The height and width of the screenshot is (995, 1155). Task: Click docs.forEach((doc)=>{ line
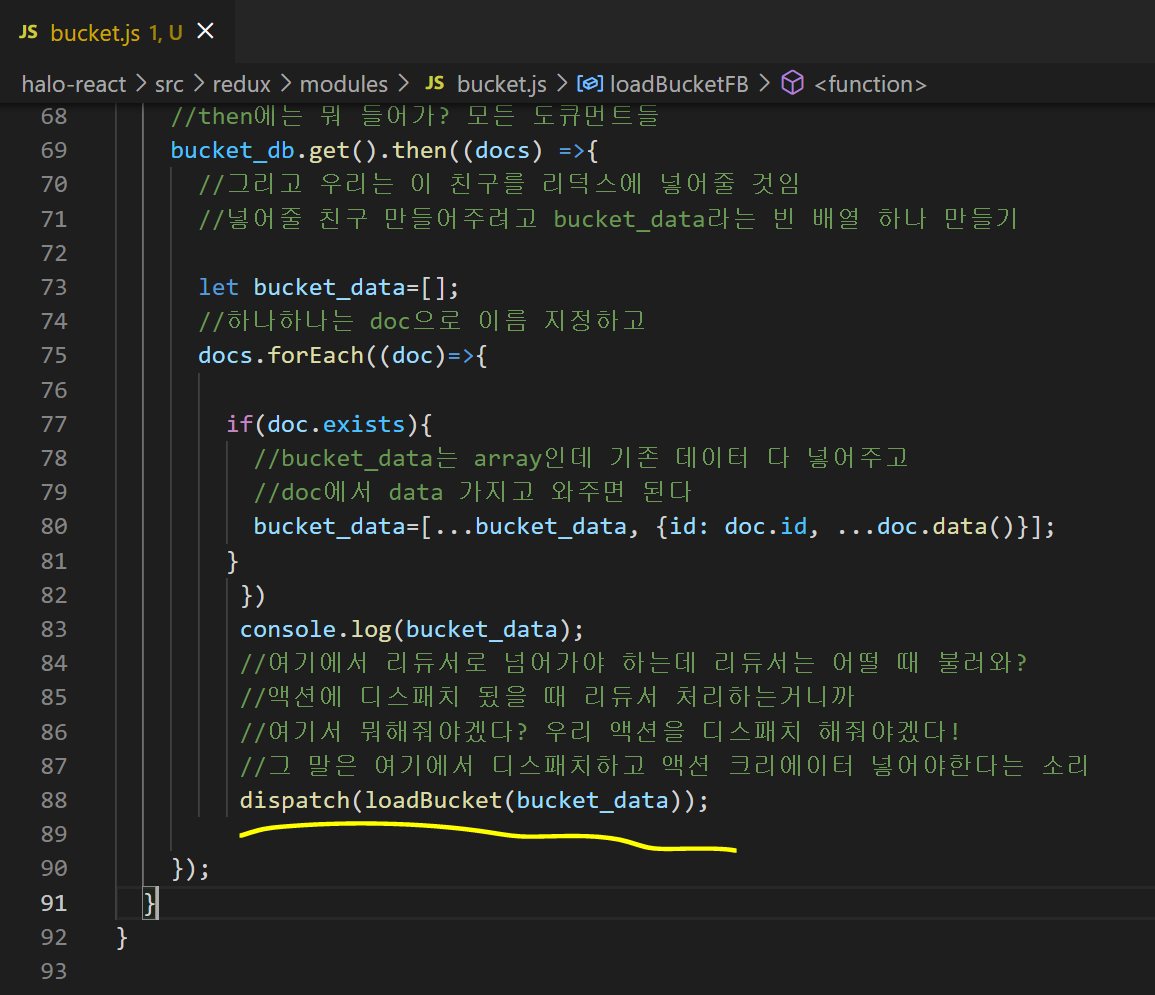click(343, 356)
